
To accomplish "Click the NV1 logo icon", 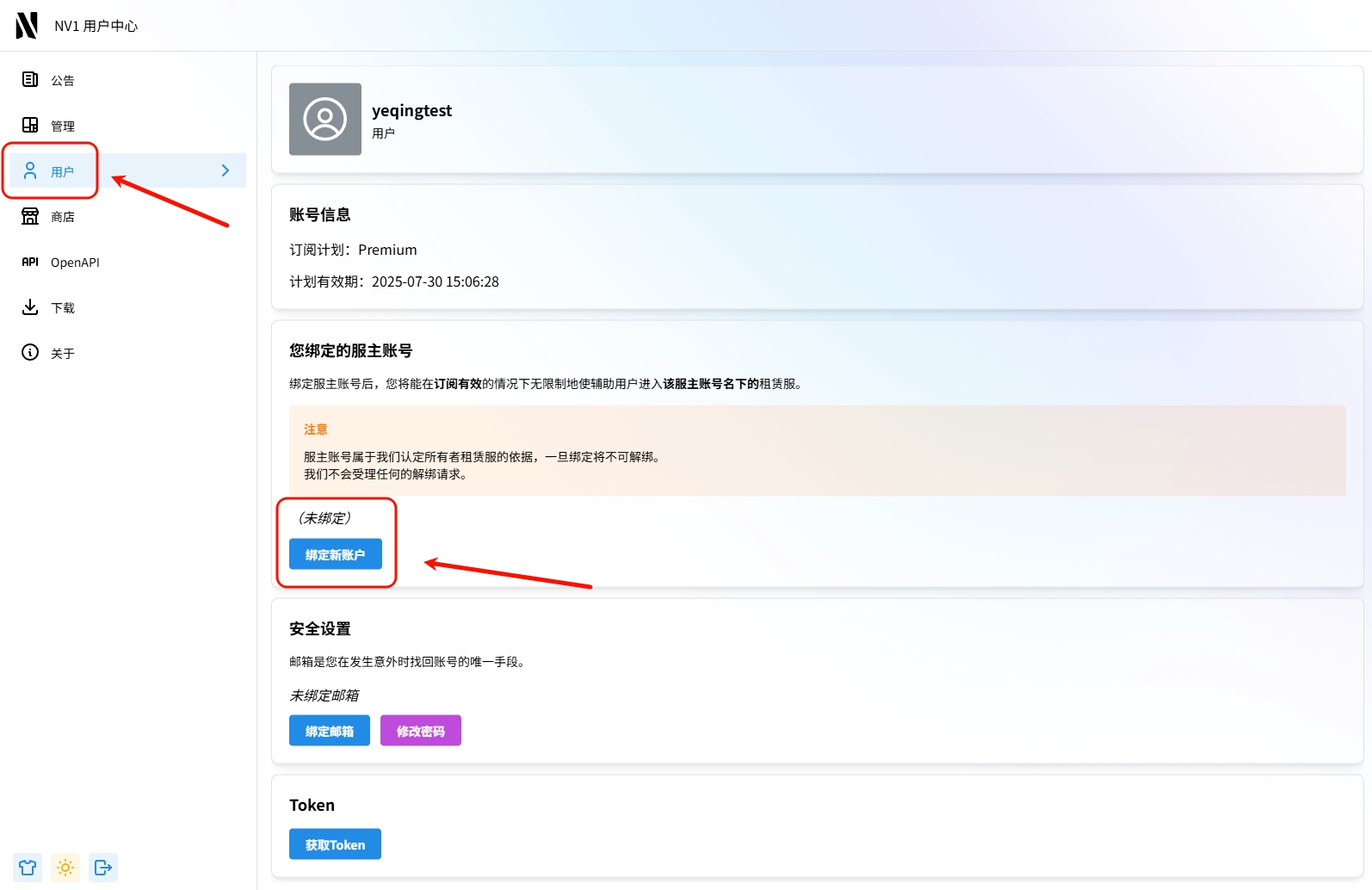I will coord(27,26).
